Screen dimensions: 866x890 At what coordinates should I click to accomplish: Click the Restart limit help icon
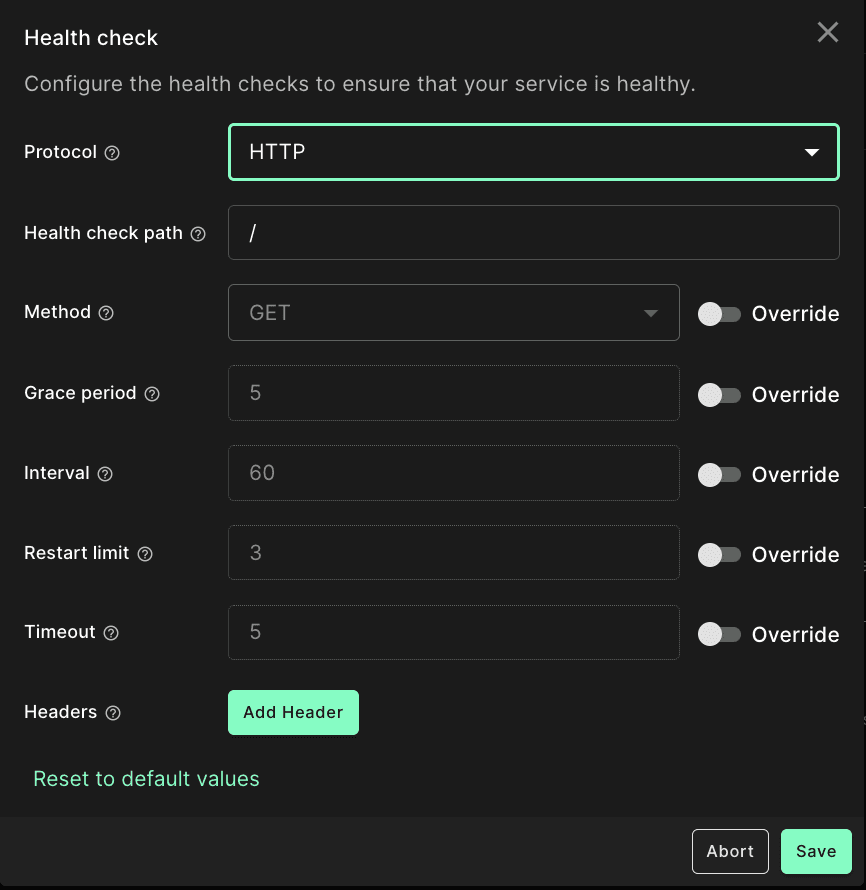[x=145, y=554]
